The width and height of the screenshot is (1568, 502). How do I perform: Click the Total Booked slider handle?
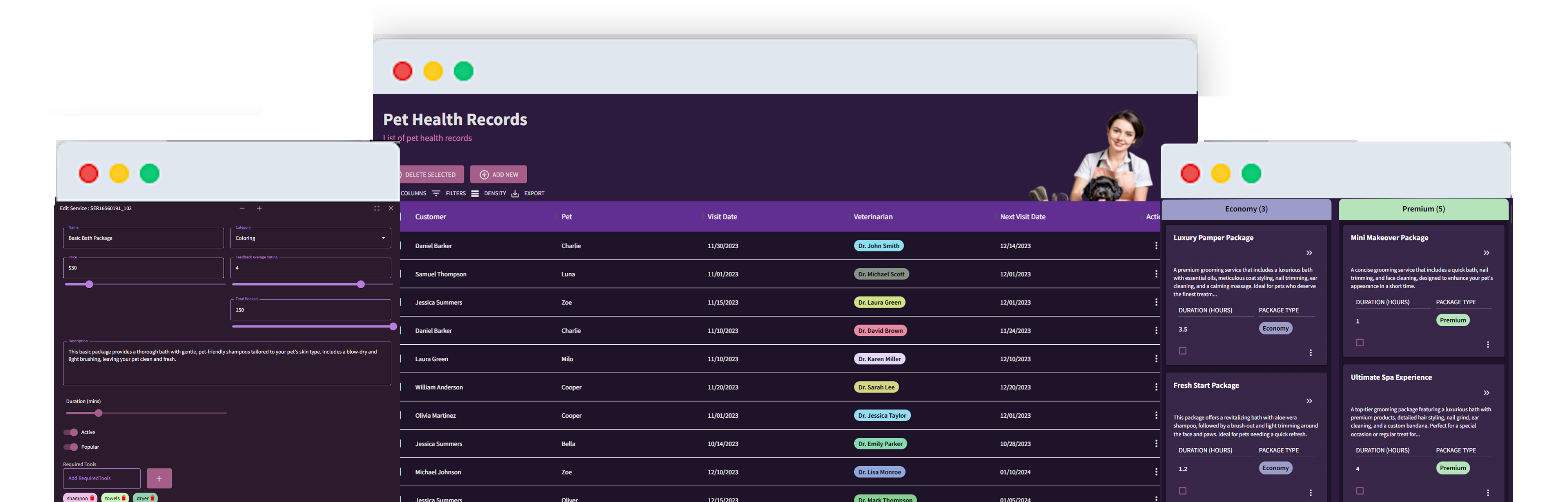(393, 327)
